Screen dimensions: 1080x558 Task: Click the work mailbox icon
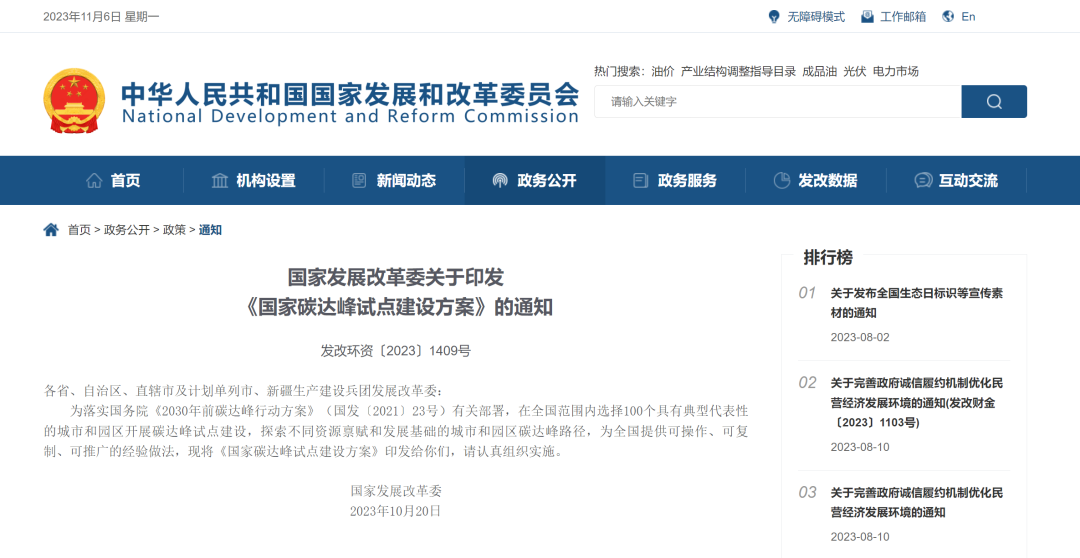tap(868, 17)
